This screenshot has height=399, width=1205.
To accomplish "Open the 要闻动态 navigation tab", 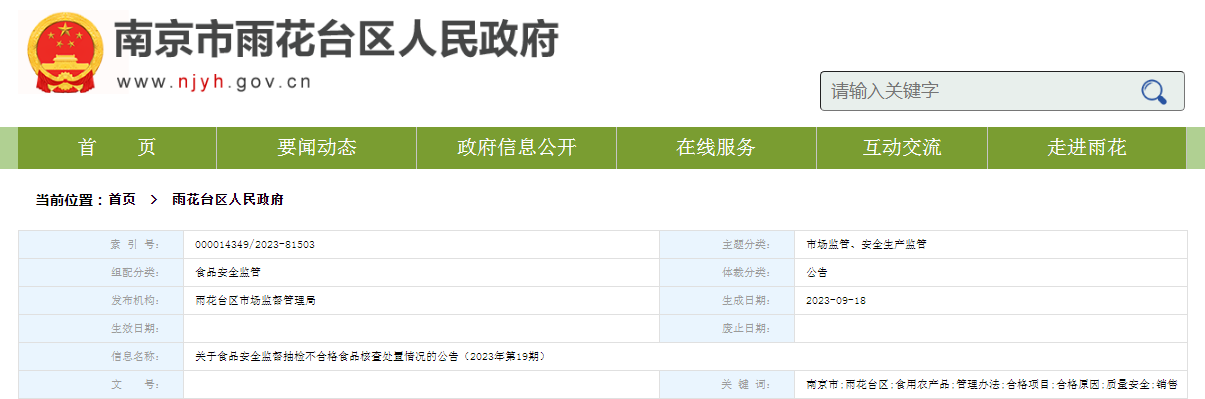I will [x=317, y=148].
